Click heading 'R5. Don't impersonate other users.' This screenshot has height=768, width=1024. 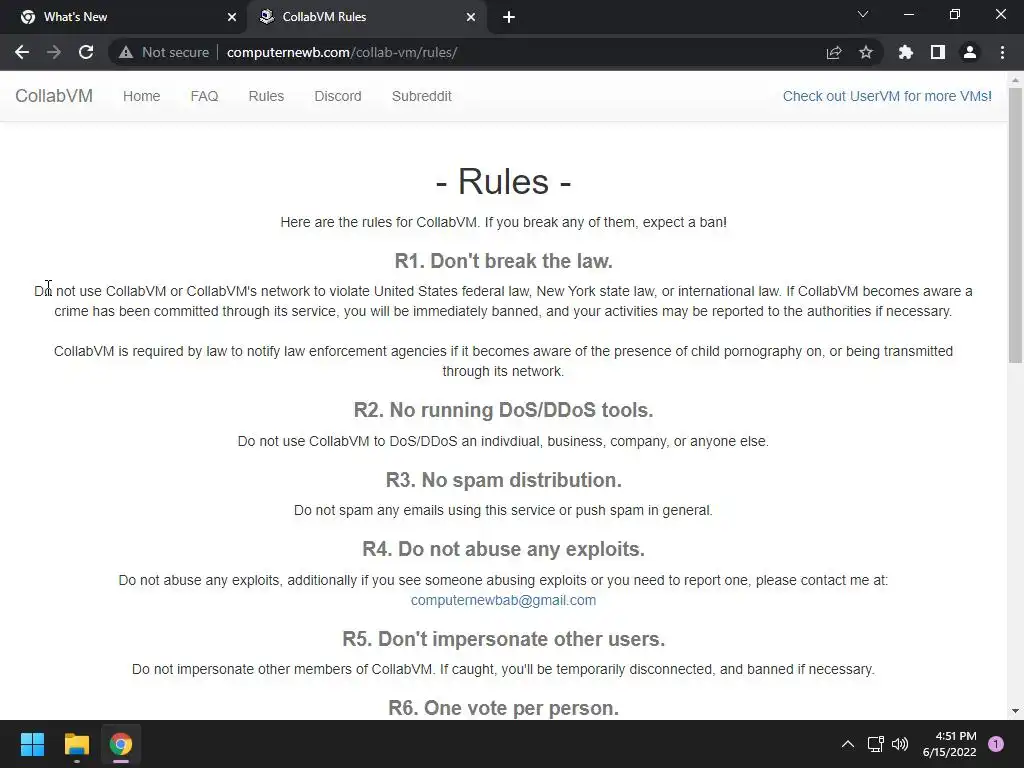pyautogui.click(x=504, y=639)
